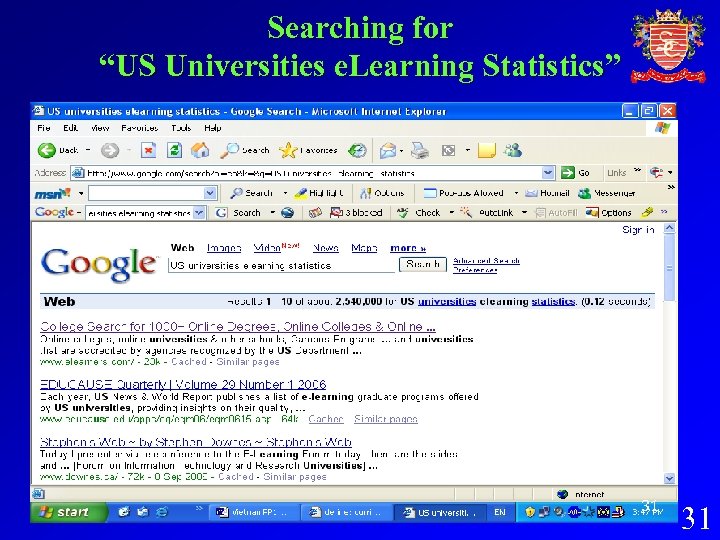
Task: Expand the Links toolbar chevron
Action: click(x=637, y=170)
